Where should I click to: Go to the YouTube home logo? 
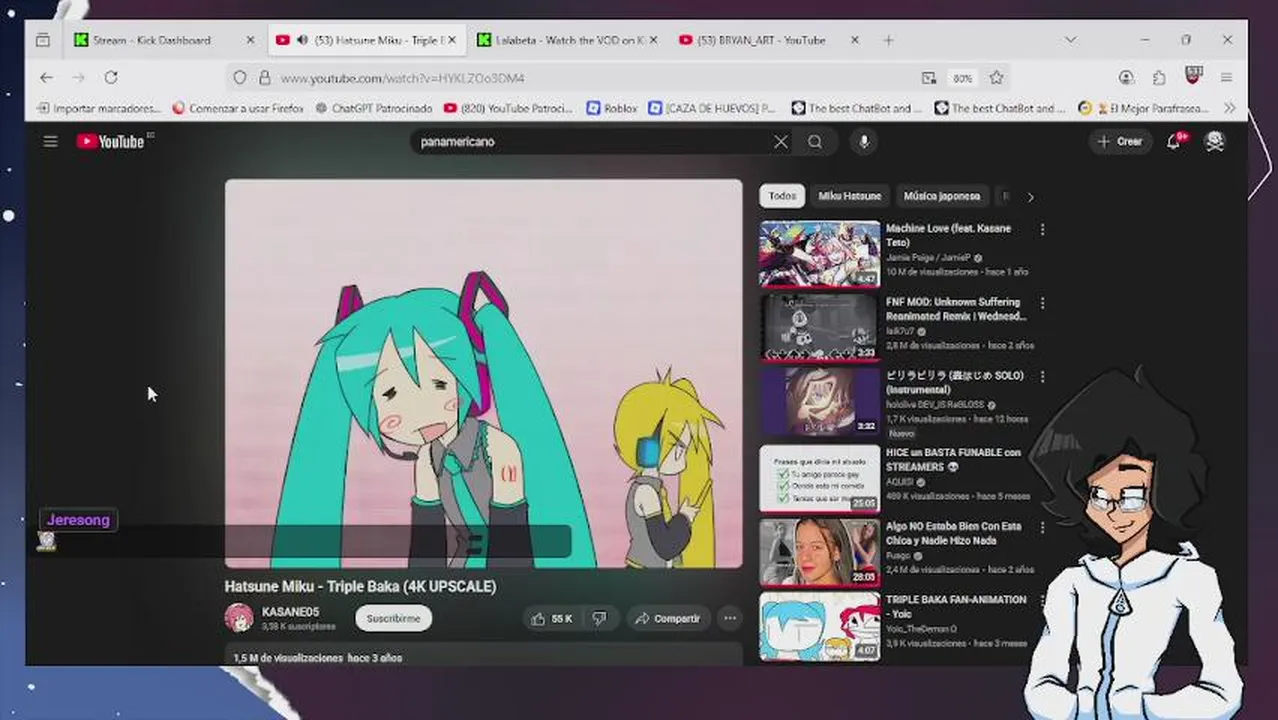111,142
